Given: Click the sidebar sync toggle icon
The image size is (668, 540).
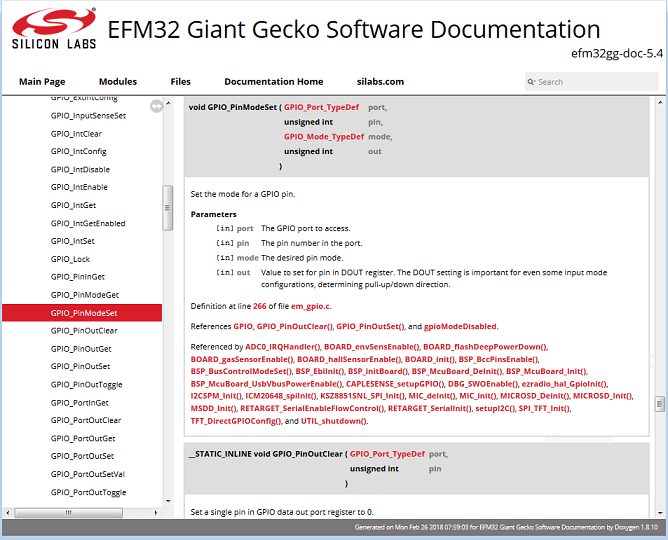Looking at the screenshot, I should tap(156, 106).
